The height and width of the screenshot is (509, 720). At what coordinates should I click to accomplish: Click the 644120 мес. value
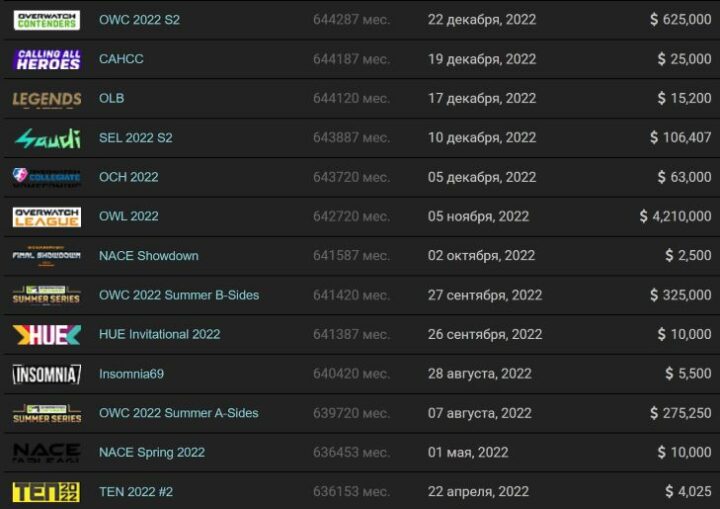[x=351, y=98]
